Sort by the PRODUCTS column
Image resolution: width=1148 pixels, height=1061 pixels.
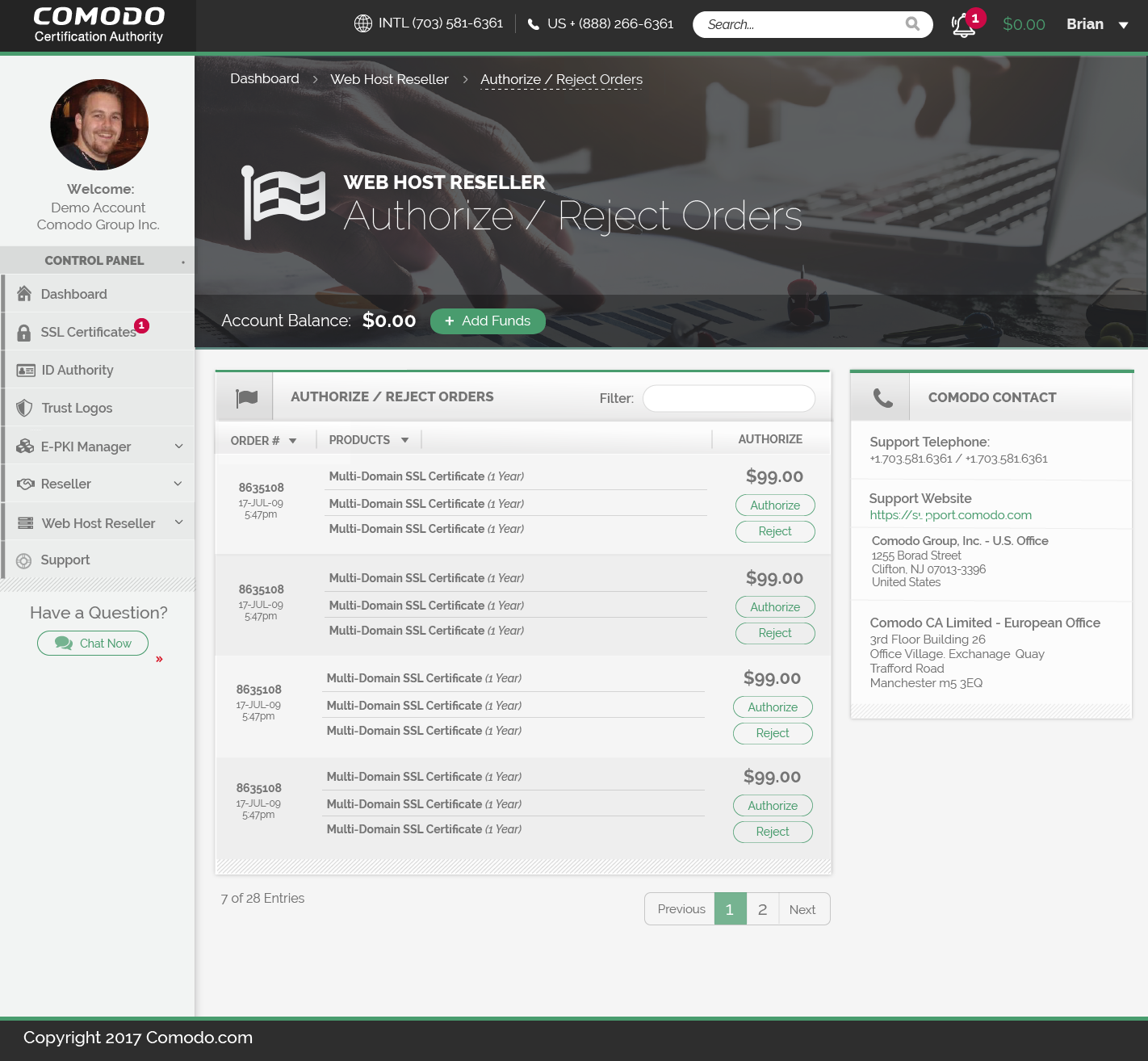click(368, 440)
